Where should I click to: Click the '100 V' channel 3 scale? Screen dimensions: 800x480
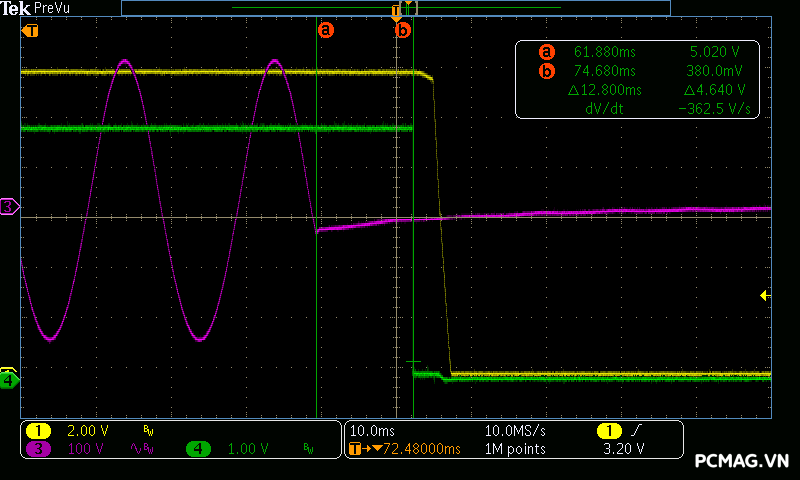point(85,449)
